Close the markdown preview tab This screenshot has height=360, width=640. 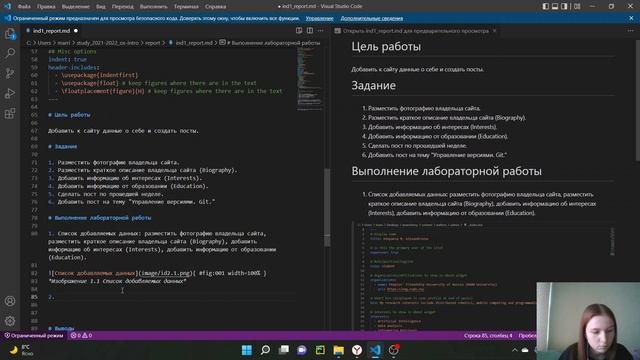(495, 31)
